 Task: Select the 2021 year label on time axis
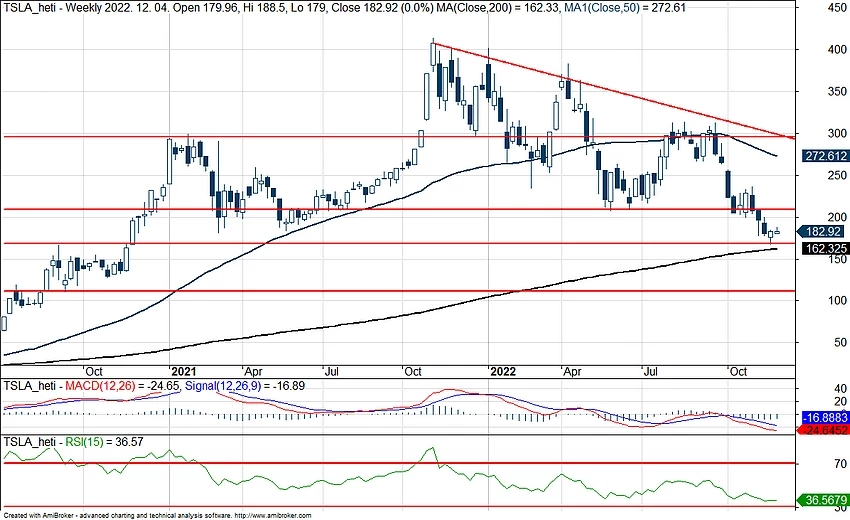click(x=183, y=372)
